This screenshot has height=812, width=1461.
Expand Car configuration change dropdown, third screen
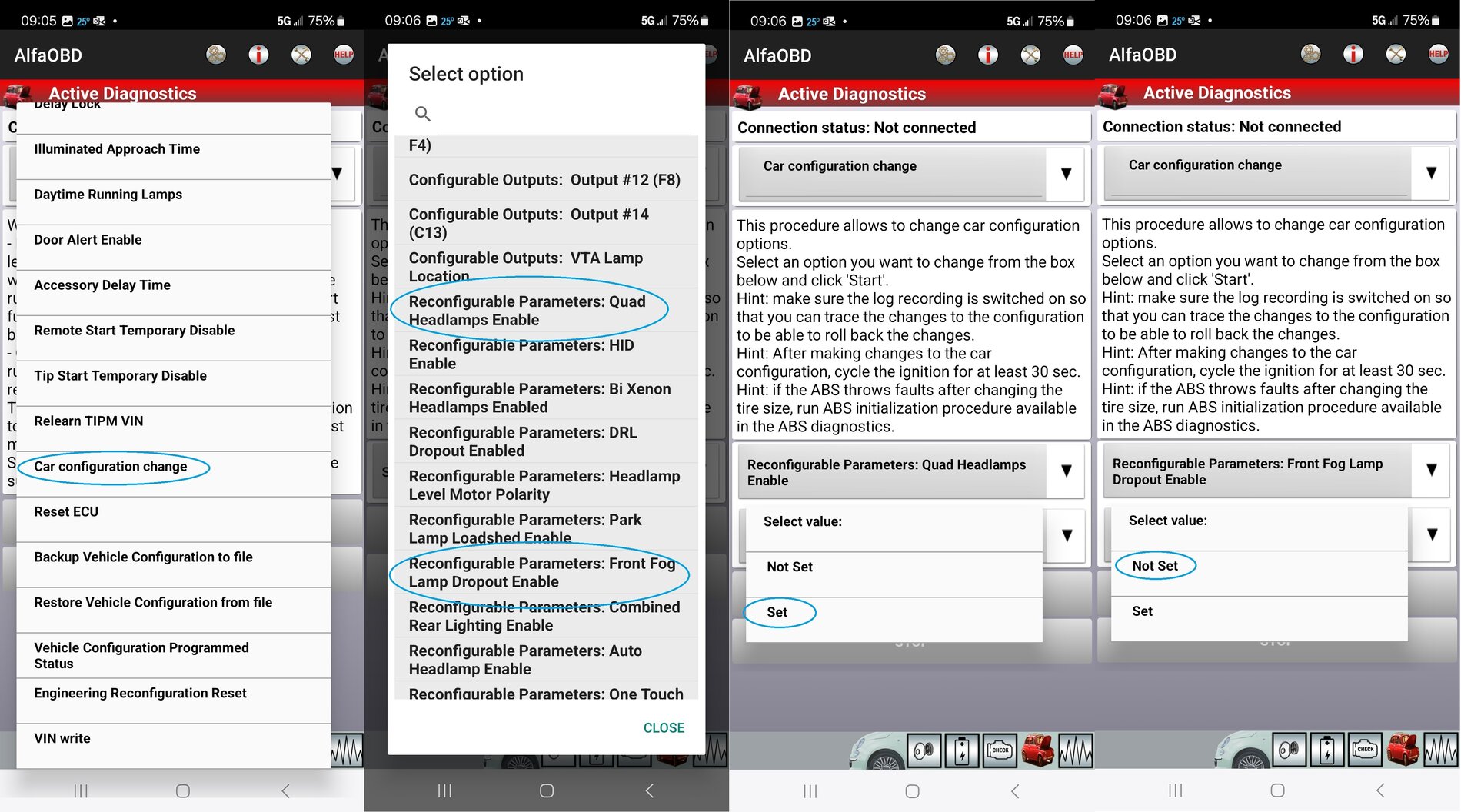1066,174
